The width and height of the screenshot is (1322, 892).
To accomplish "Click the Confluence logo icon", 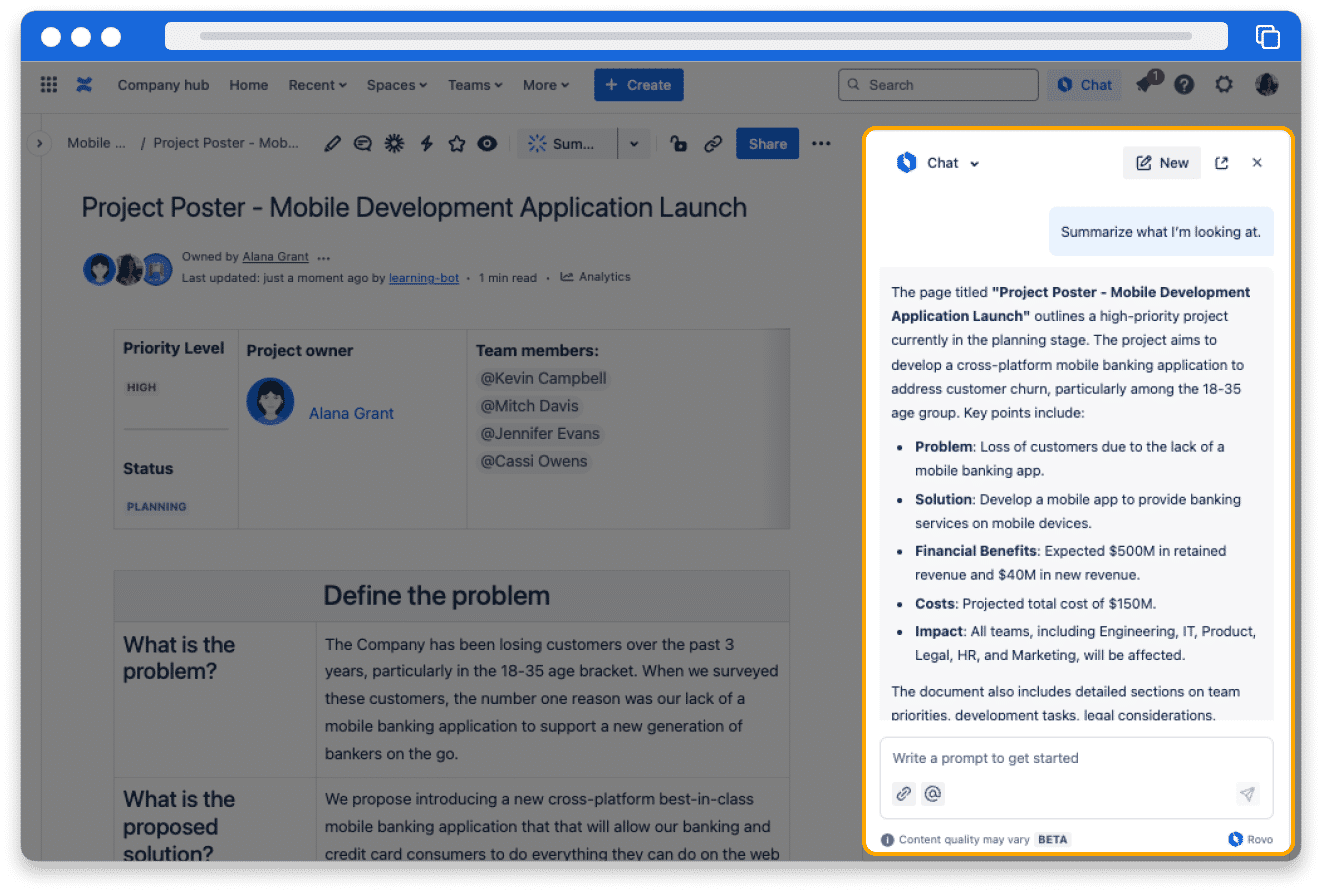I will pos(84,85).
